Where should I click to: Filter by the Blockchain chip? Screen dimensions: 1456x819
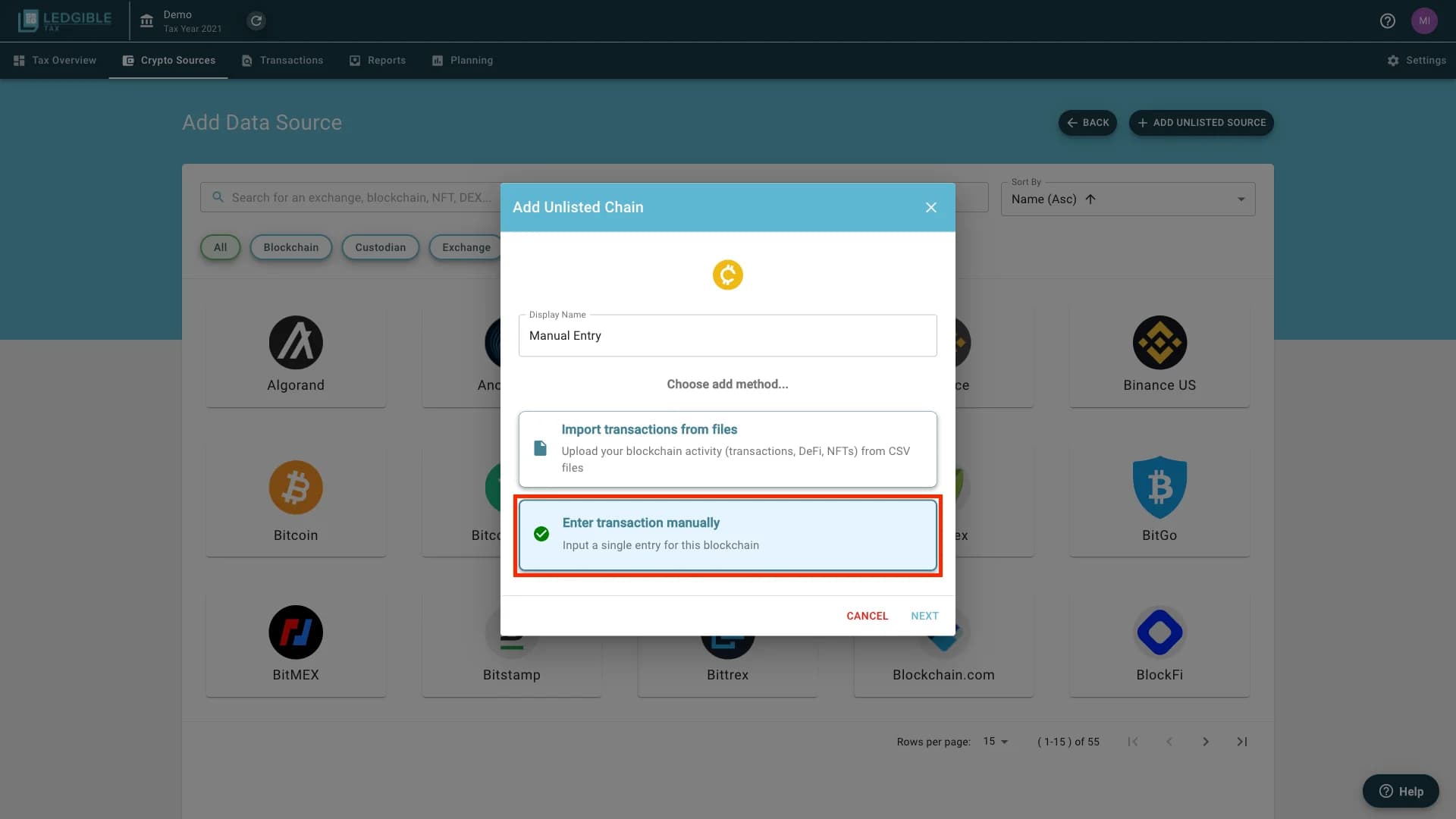point(291,247)
